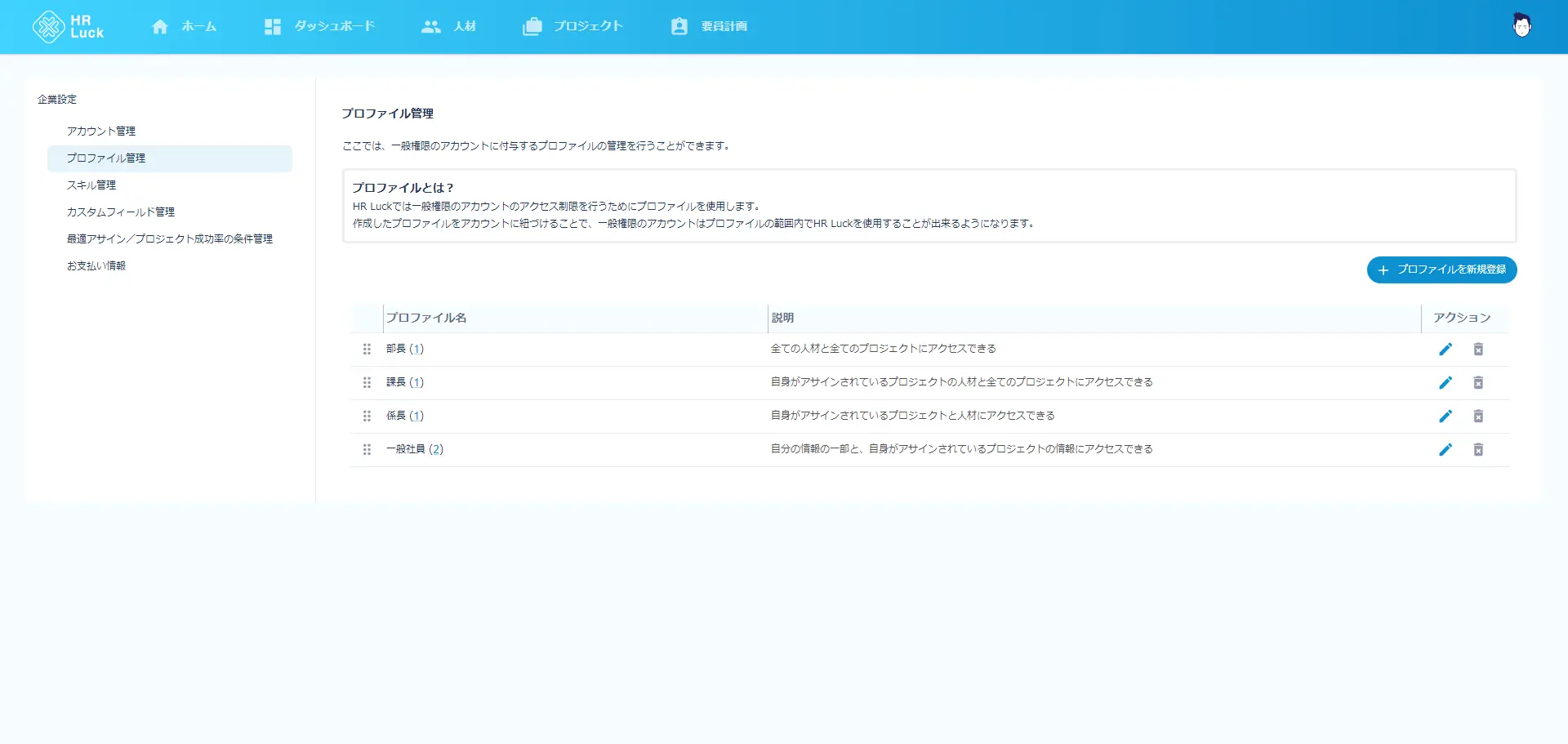The height and width of the screenshot is (744, 1568).
Task: Click the HR Luck logo
Action: (69, 27)
